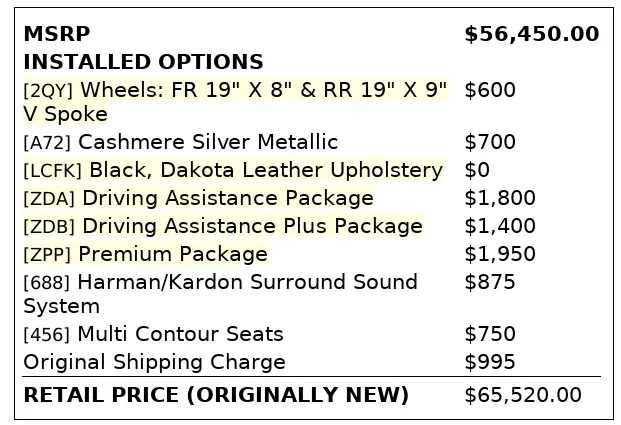Select the $1,800 price value
The height and width of the screenshot is (425, 621).
(x=500, y=199)
